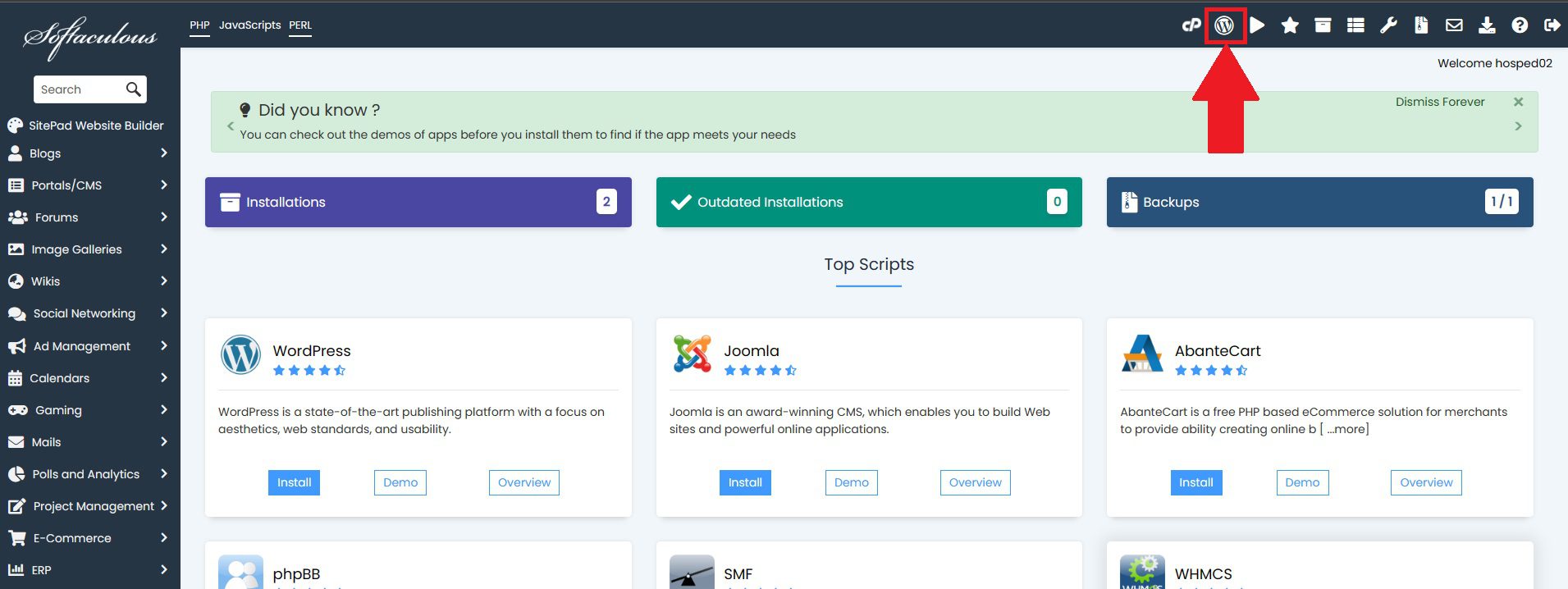Open the help question mark icon
1568x589 pixels.
pos(1520,25)
